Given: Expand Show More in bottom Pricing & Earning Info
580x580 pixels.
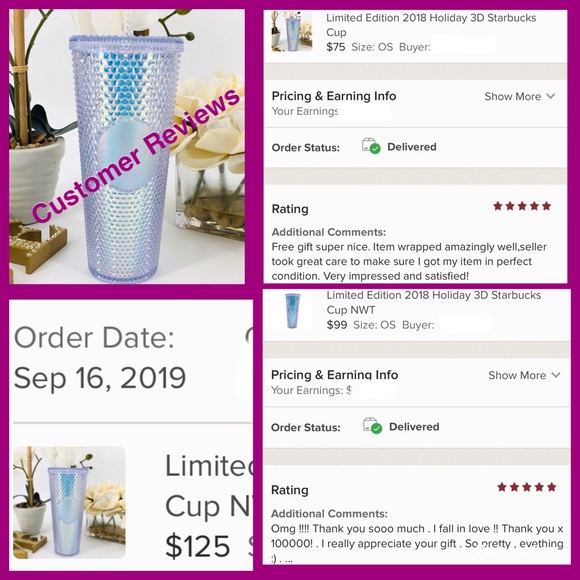Looking at the screenshot, I should (517, 375).
